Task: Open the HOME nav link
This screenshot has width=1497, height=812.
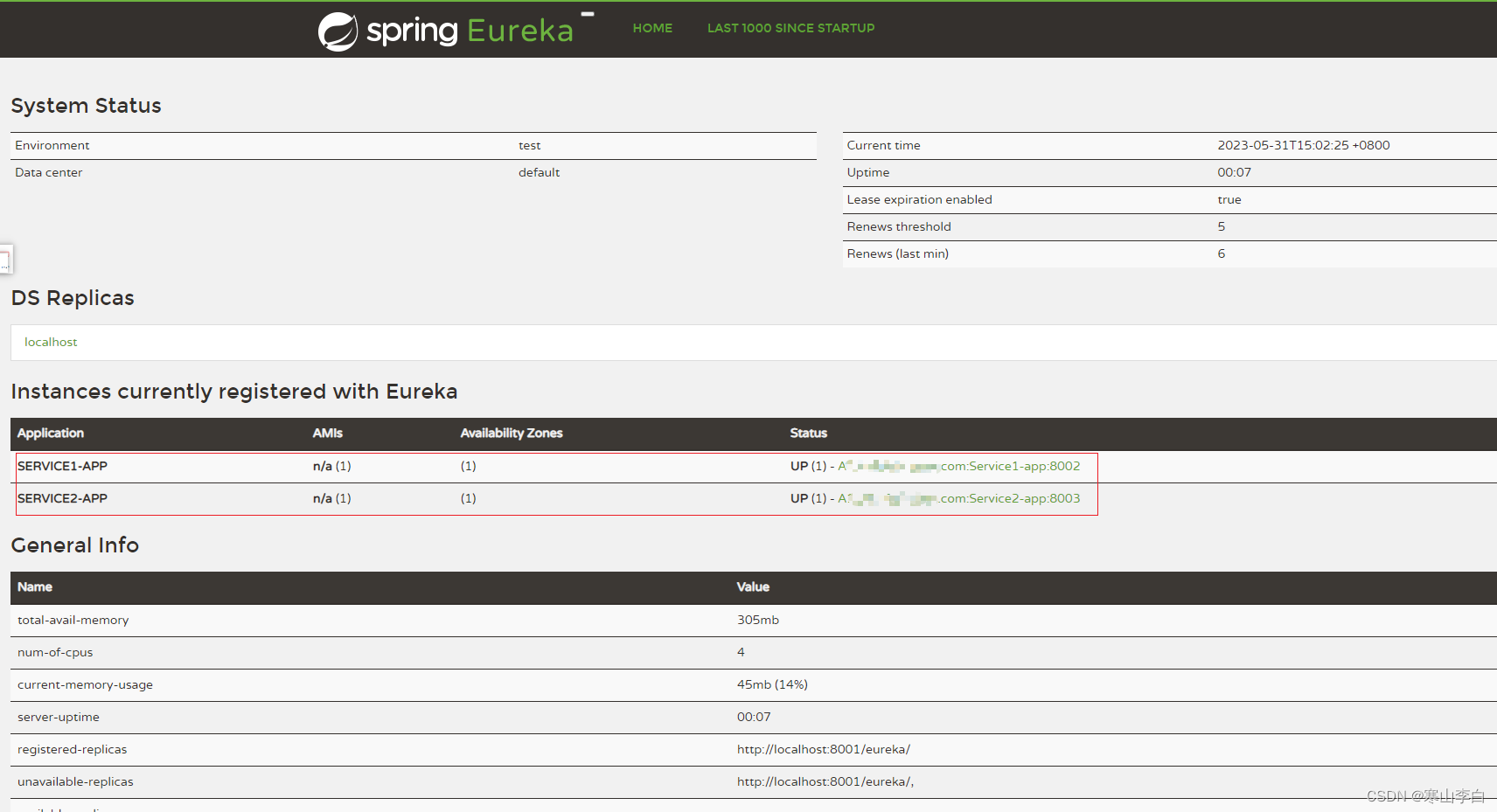Action: tap(652, 28)
